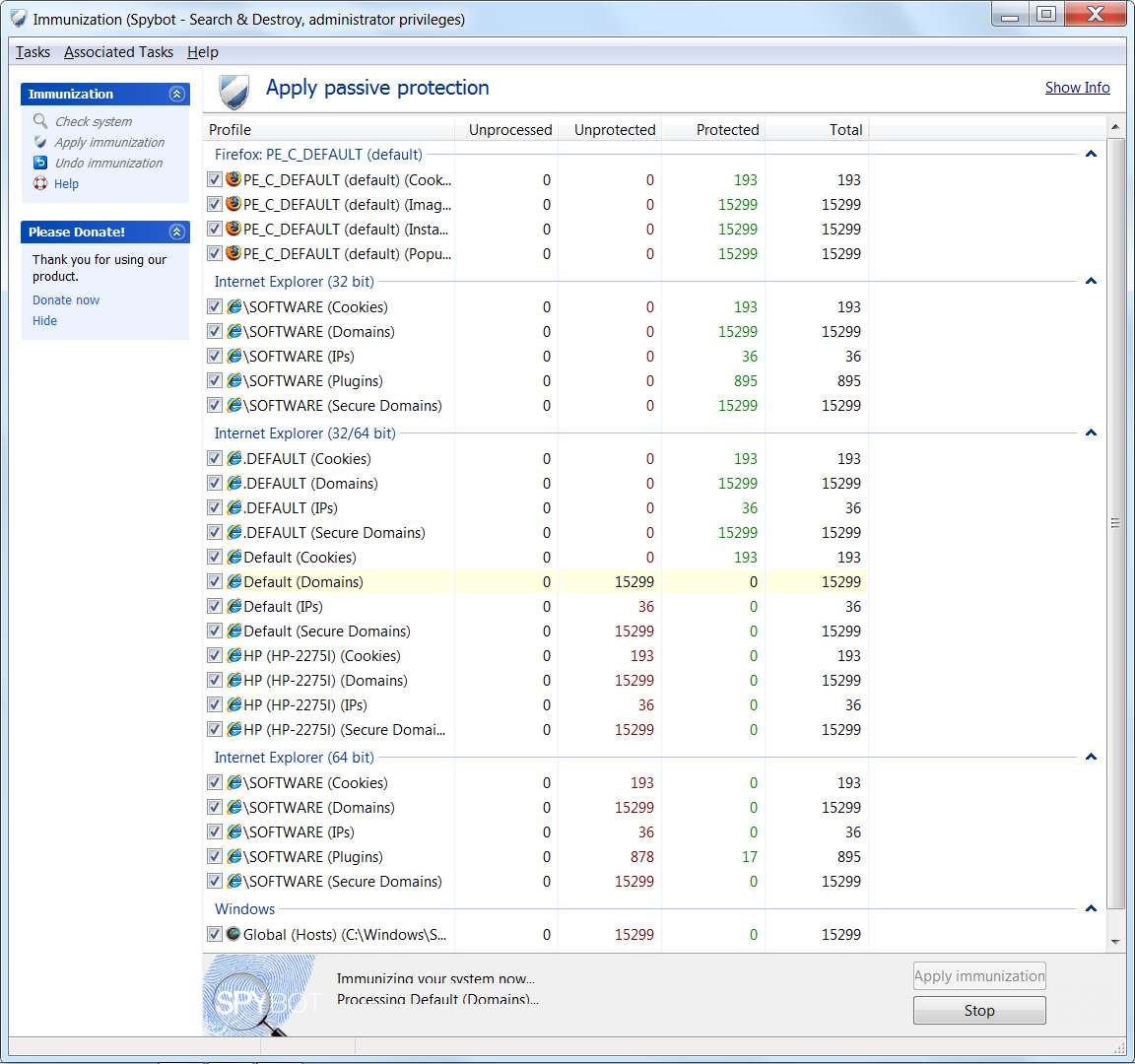The height and width of the screenshot is (1064, 1135).
Task: Collapse the Internet Explorer (32/64 bit) group
Action: (x=1091, y=432)
